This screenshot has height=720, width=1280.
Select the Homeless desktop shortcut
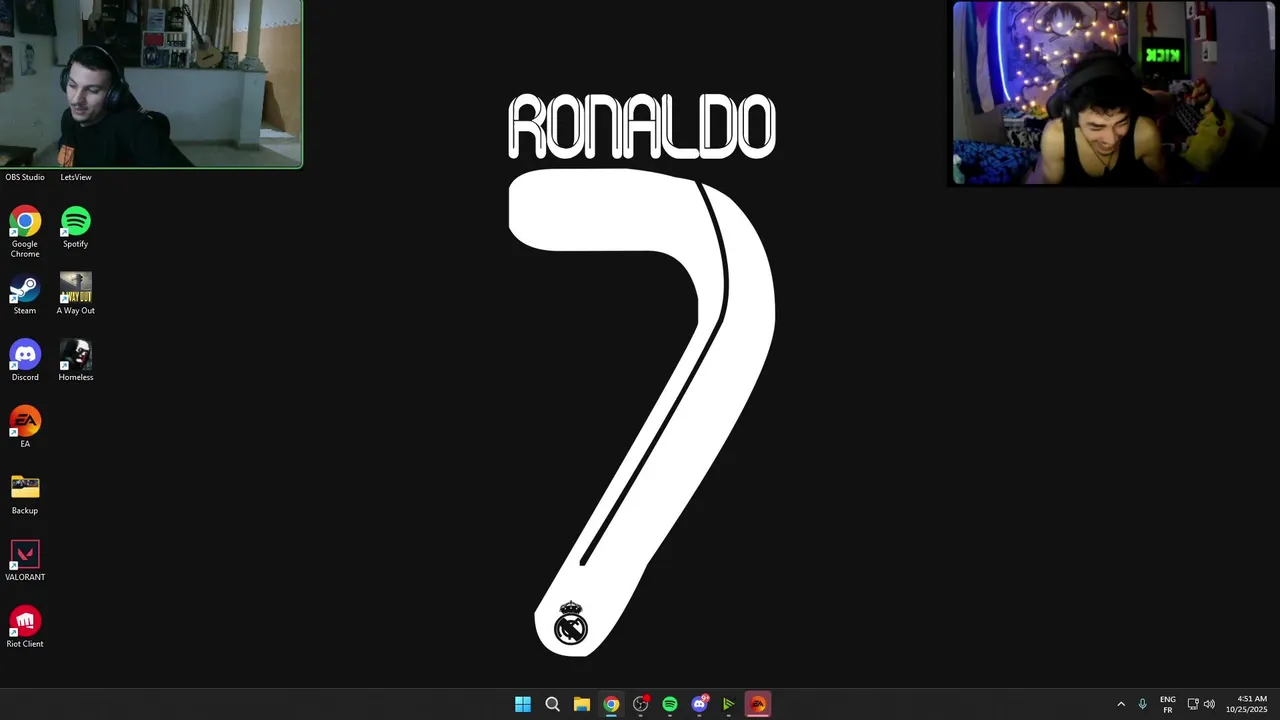pos(75,361)
